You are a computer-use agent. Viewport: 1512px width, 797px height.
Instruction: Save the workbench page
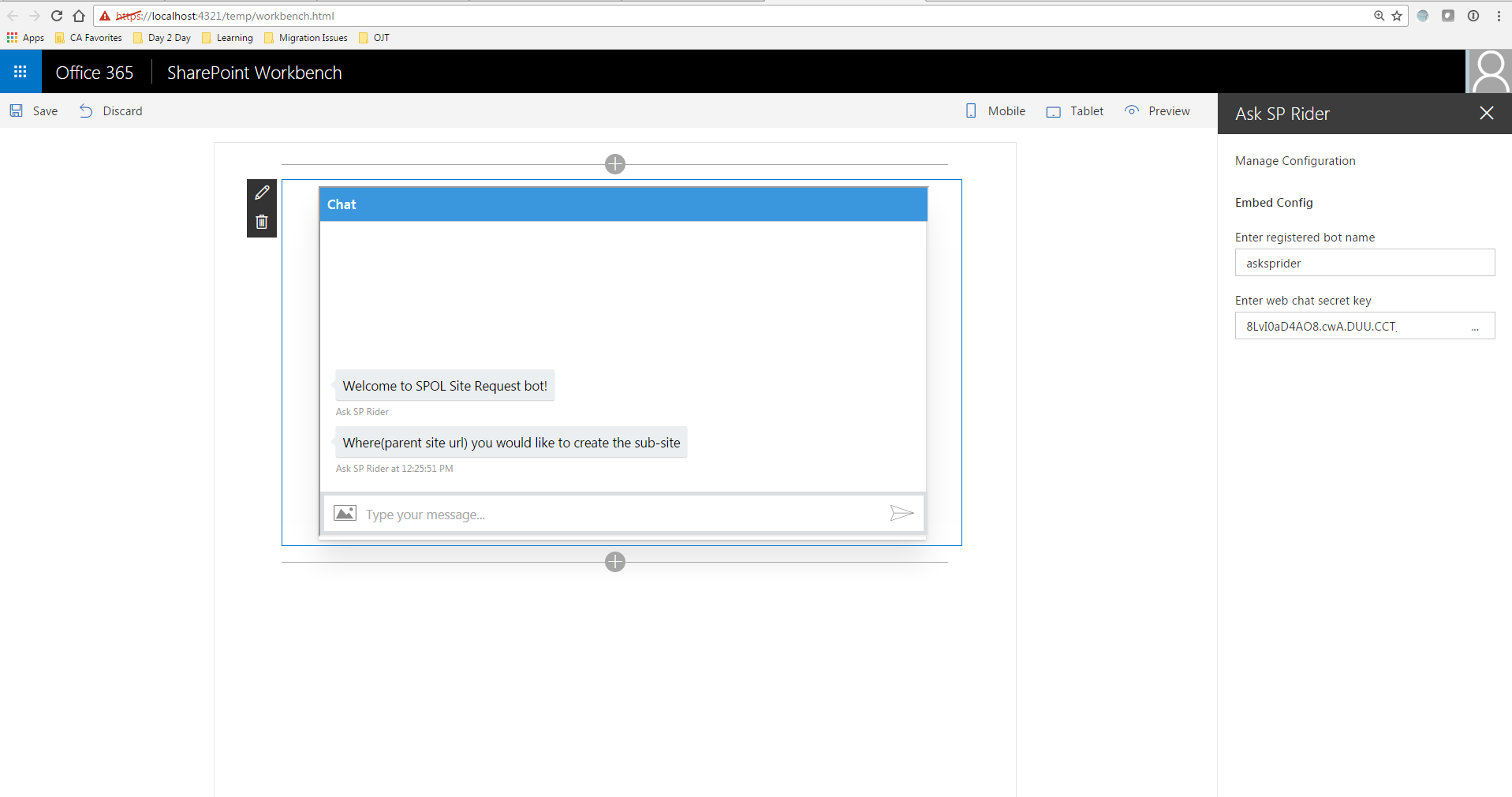pos(34,111)
